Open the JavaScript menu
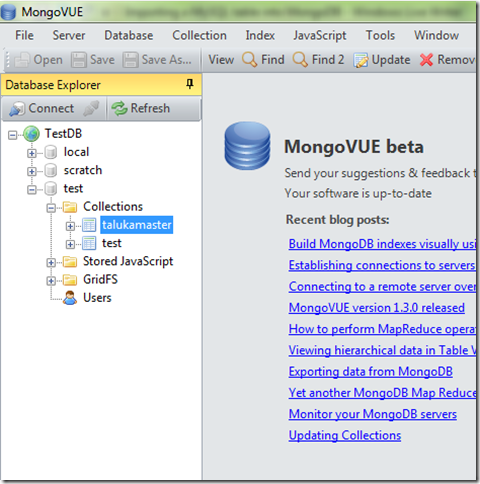 point(320,35)
